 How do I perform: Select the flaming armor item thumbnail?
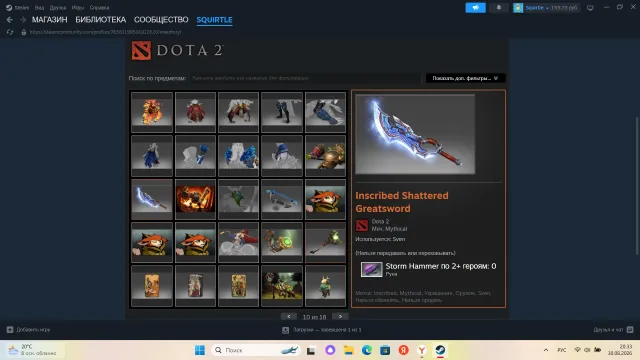point(152,112)
